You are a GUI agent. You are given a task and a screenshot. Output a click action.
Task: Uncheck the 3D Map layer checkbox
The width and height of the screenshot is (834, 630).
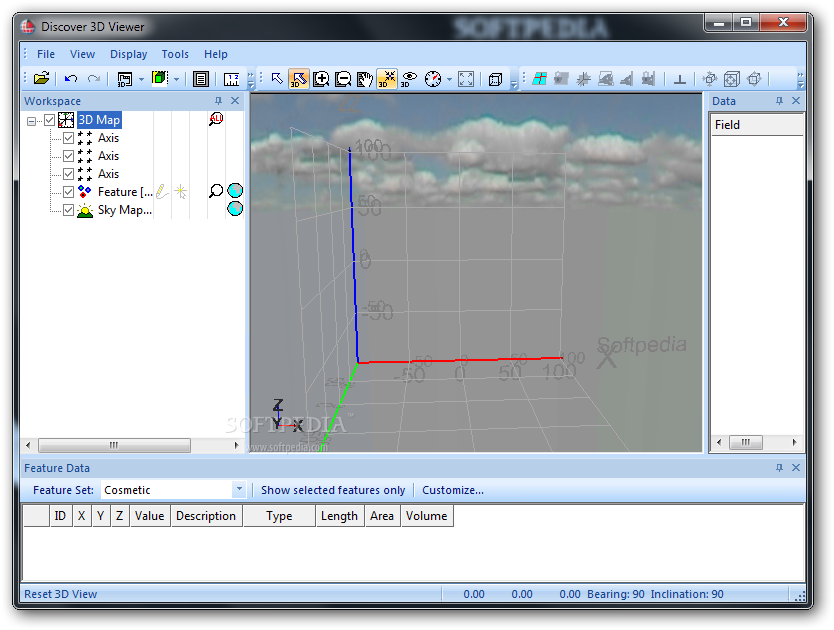point(50,120)
